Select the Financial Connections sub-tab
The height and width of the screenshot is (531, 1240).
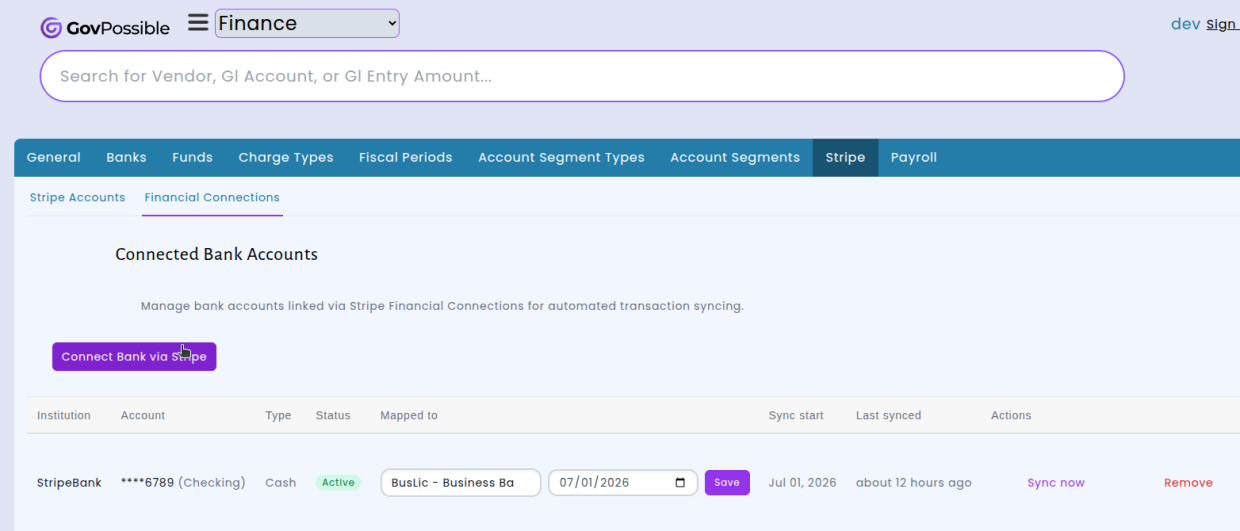click(x=212, y=197)
